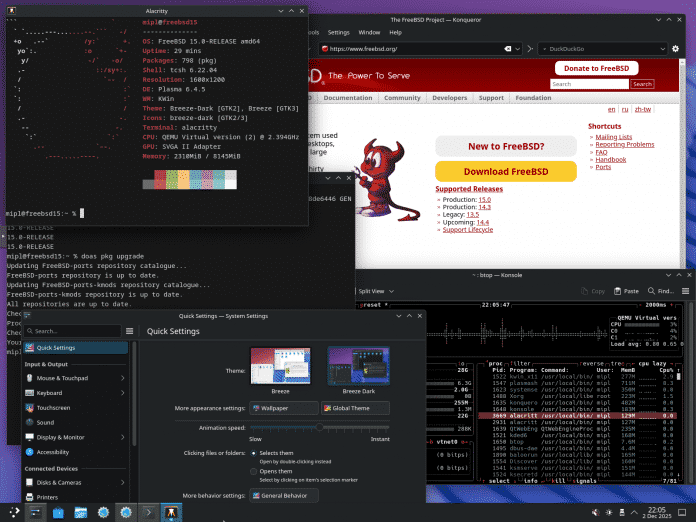This screenshot has width=696, height=522.
Task: Launch Discover software center from taskbar
Action: [x=58, y=513]
